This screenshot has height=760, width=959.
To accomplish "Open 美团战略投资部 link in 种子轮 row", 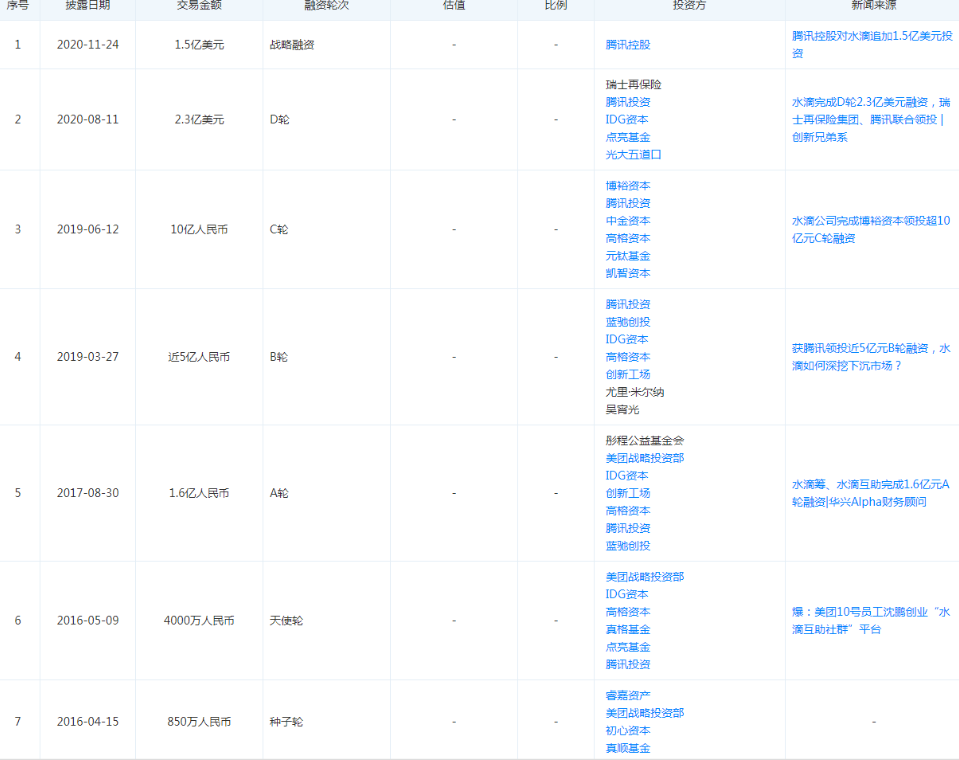I will point(645,713).
